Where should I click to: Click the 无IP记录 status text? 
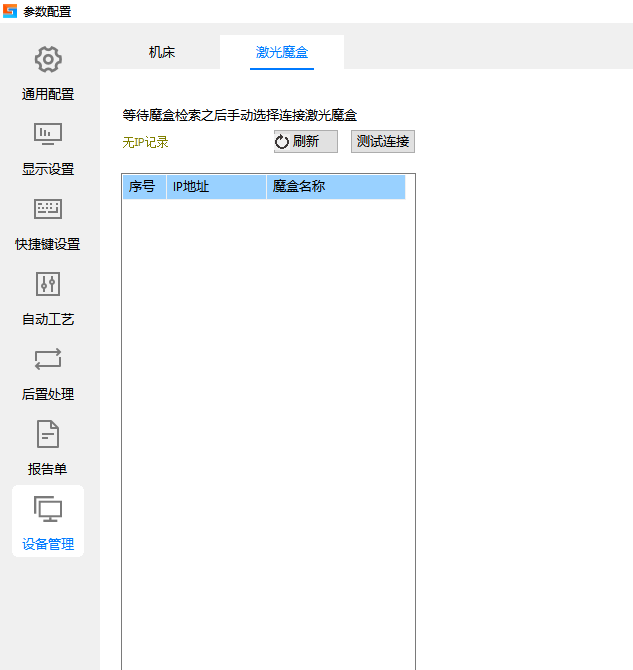tap(145, 142)
